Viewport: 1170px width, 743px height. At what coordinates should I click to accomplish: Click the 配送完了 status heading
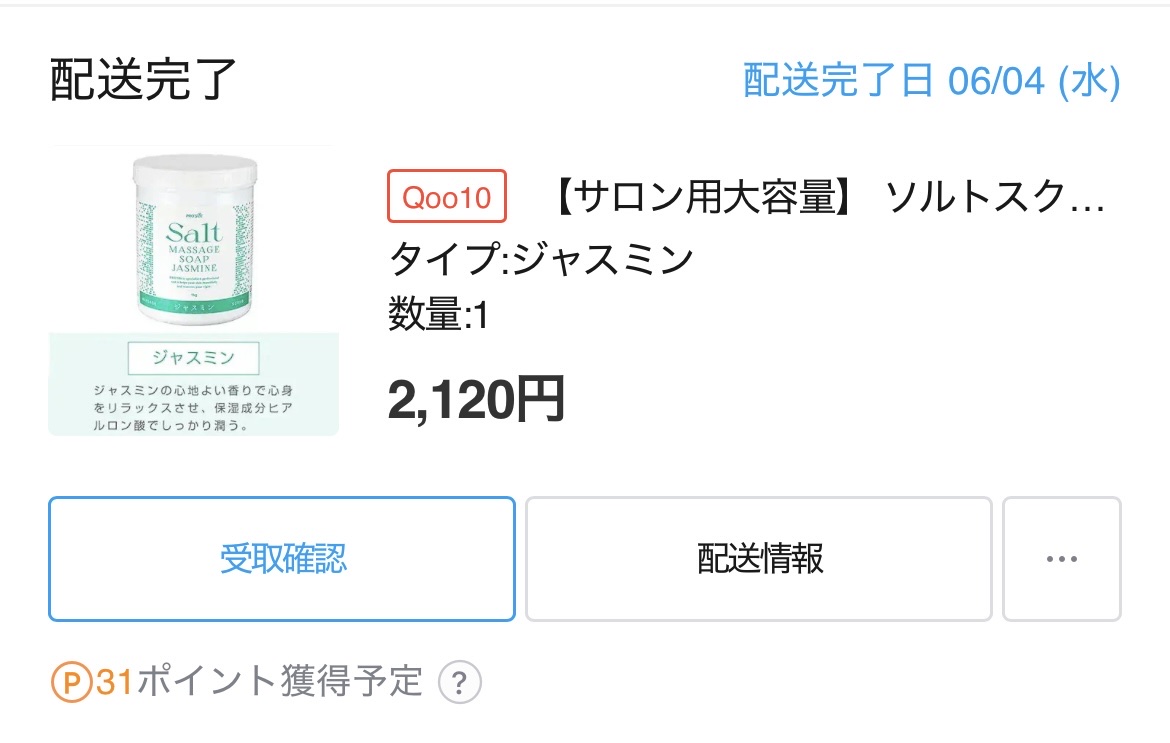[143, 80]
